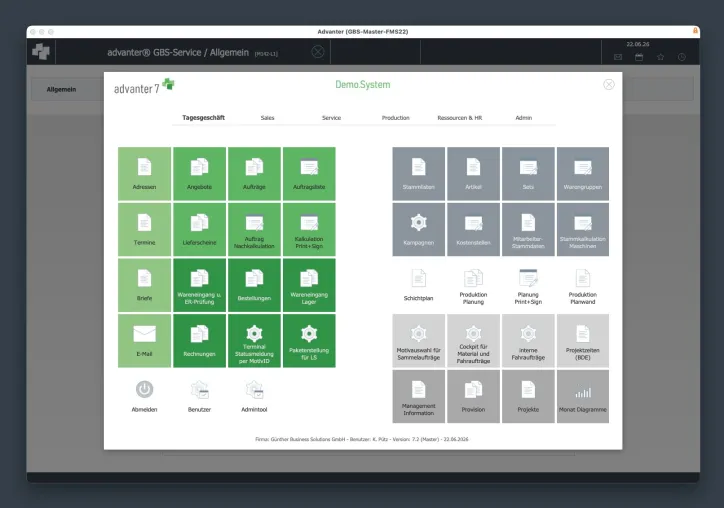
Task: Open the Angebote tile
Action: [x=199, y=174]
